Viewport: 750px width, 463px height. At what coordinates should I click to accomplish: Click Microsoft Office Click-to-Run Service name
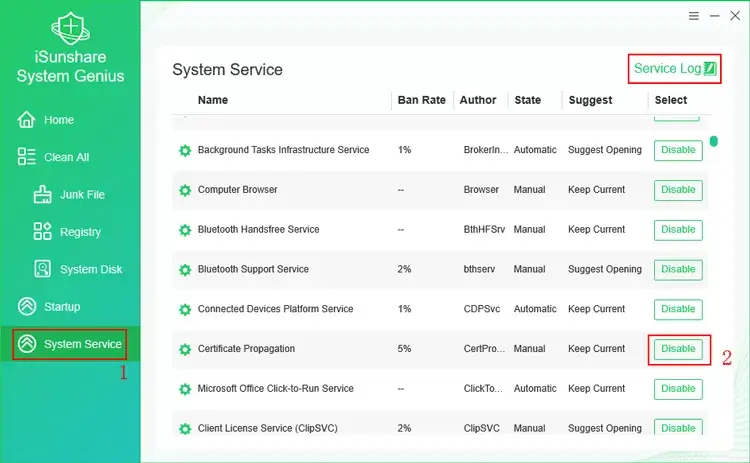pyautogui.click(x=276, y=388)
